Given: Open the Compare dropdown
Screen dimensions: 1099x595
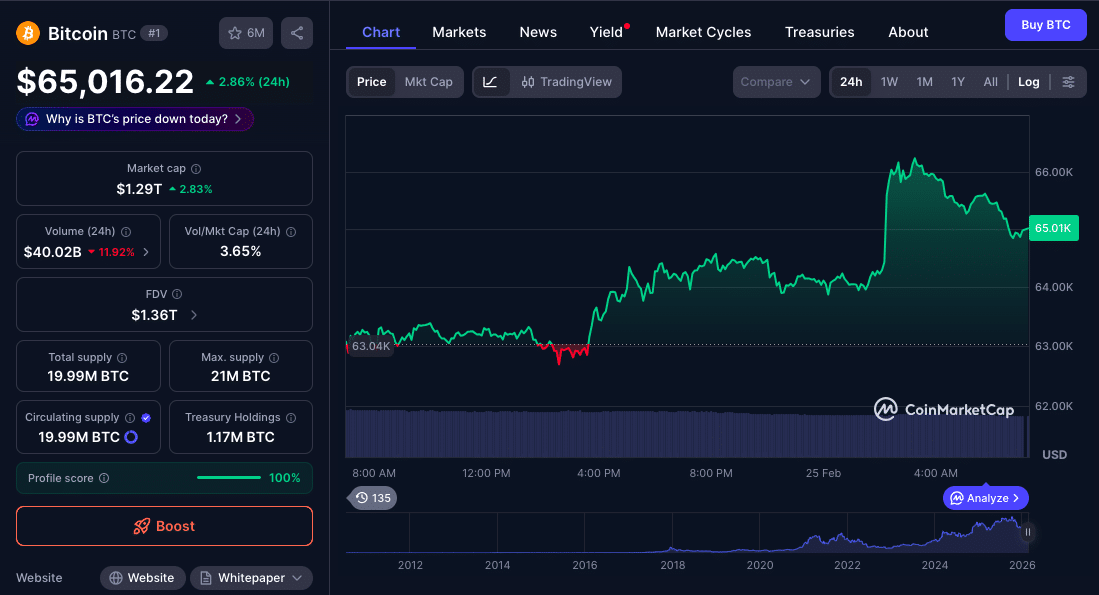Looking at the screenshot, I should (x=776, y=82).
